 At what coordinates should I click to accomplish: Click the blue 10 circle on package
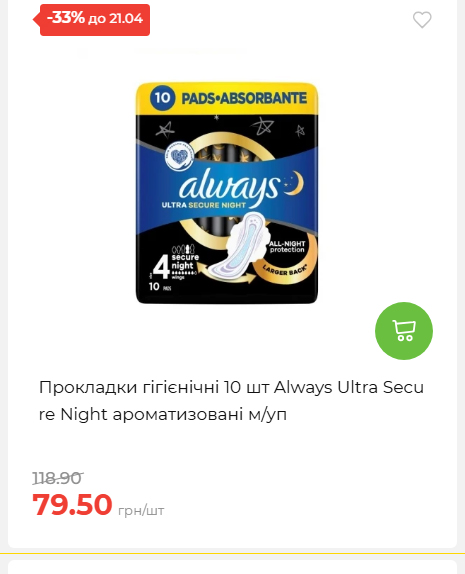coord(162,98)
